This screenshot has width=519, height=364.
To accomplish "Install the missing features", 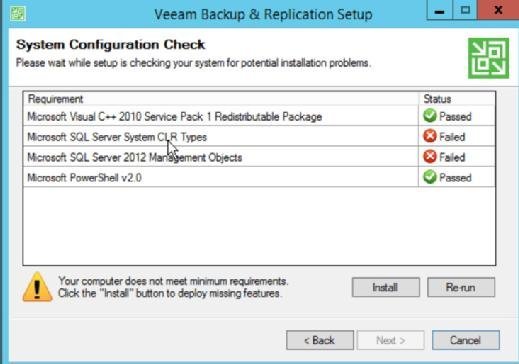I will 386,287.
